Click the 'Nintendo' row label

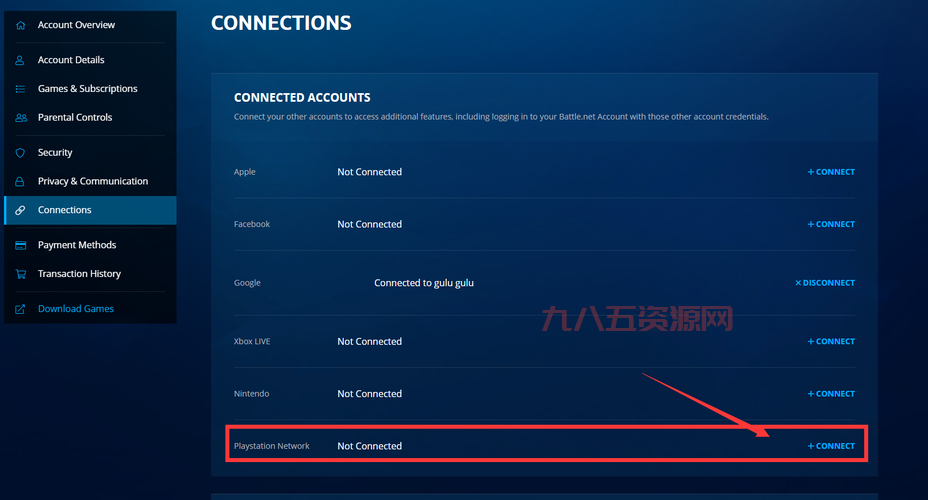click(251, 394)
